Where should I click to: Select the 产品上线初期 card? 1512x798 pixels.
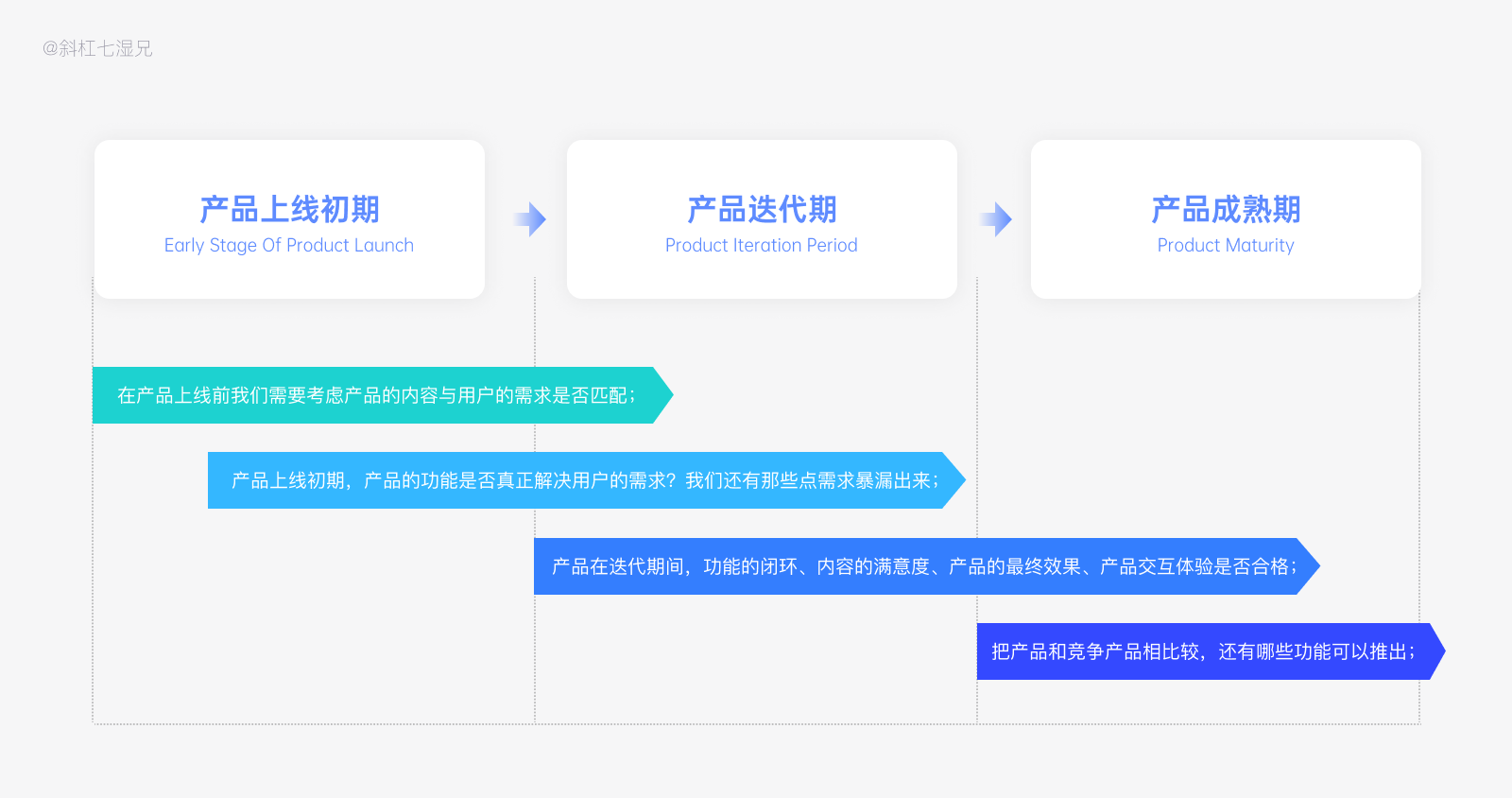(289, 219)
